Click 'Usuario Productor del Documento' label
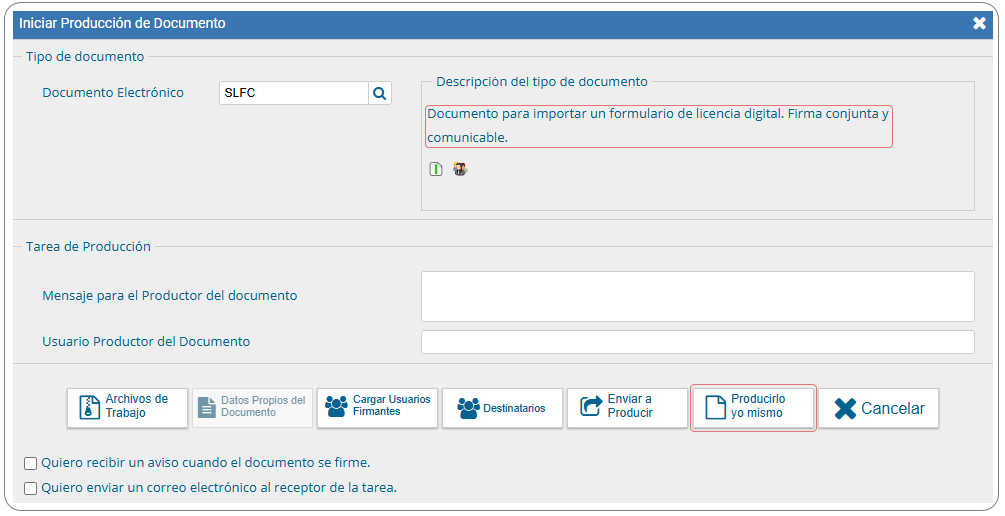The height and width of the screenshot is (516, 1005). coord(146,342)
